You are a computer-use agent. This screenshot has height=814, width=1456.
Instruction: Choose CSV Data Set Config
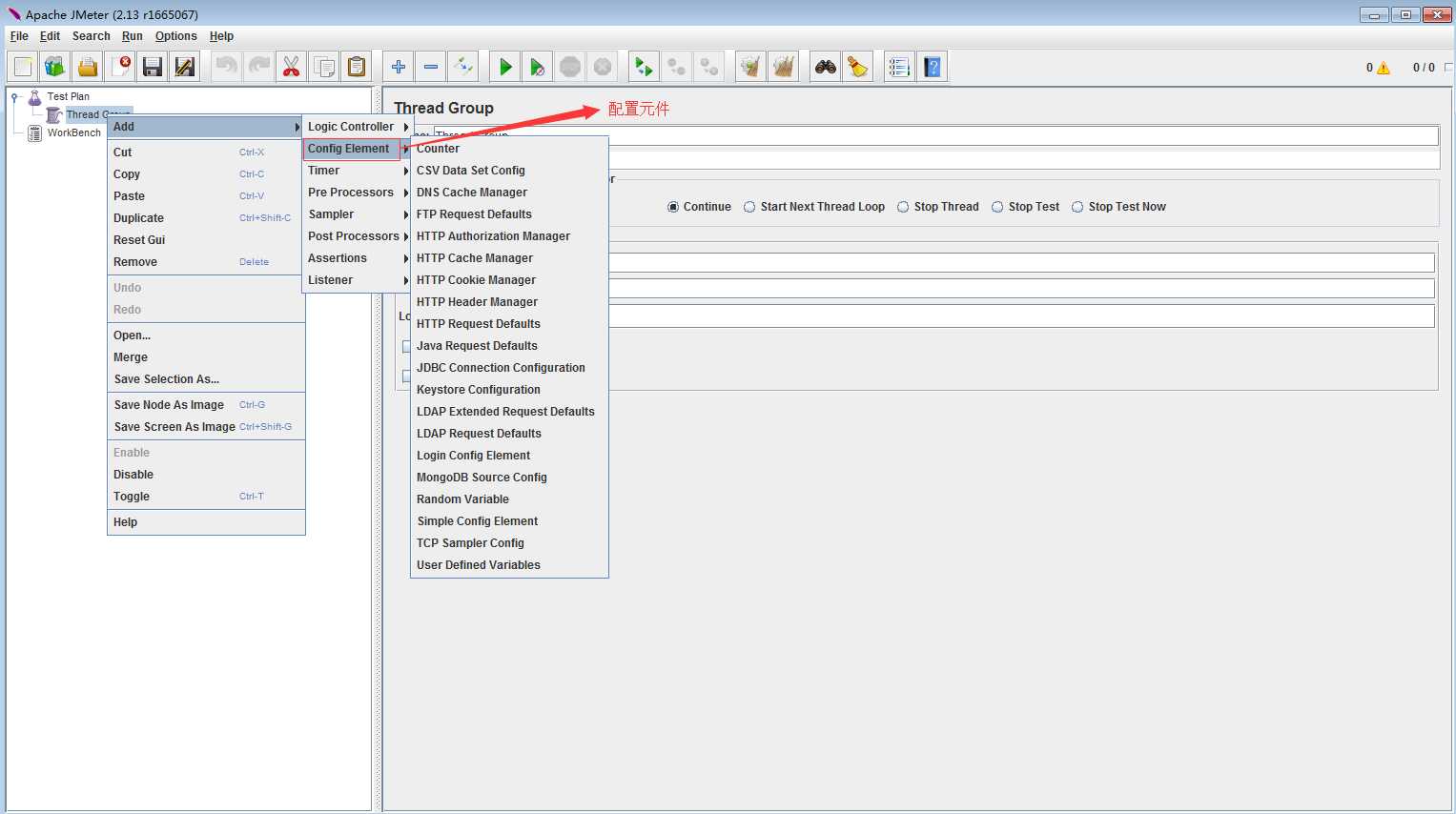coord(509,171)
